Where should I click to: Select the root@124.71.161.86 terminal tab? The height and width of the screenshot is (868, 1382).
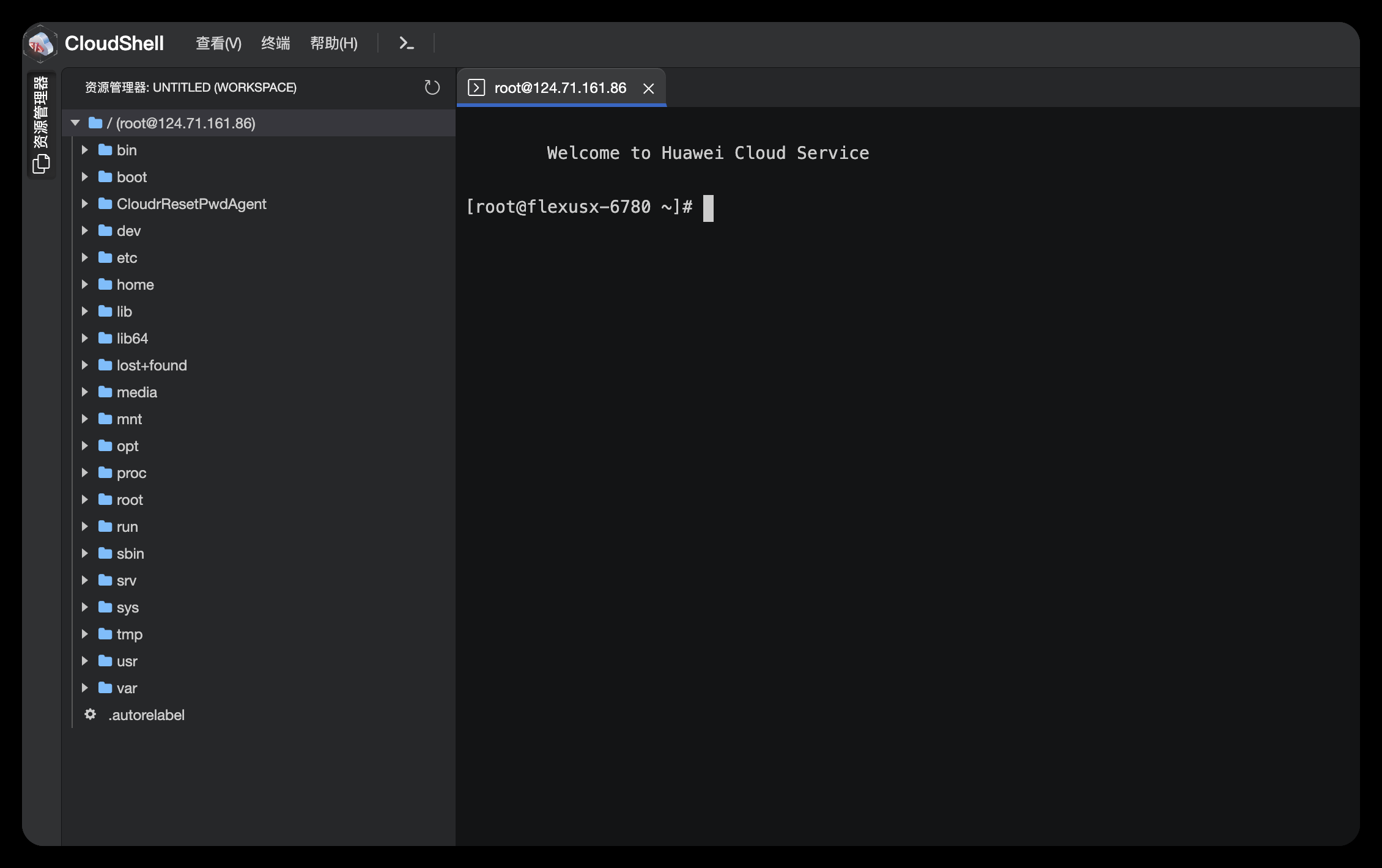[560, 88]
